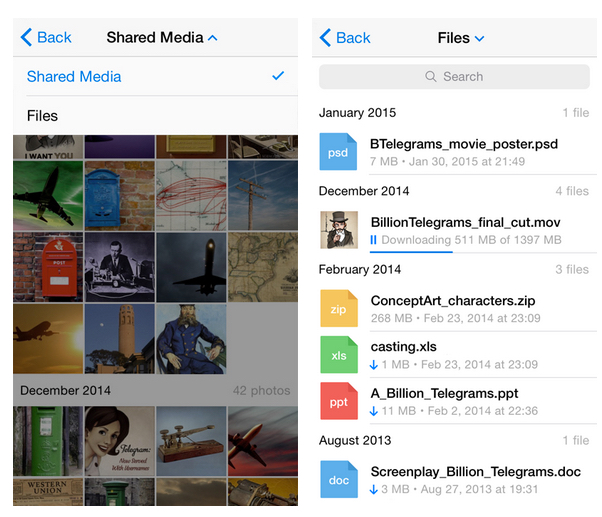
Task: Download Screenplay_Billion_Telegrams.doc via arrow icon
Action: [x=374, y=489]
